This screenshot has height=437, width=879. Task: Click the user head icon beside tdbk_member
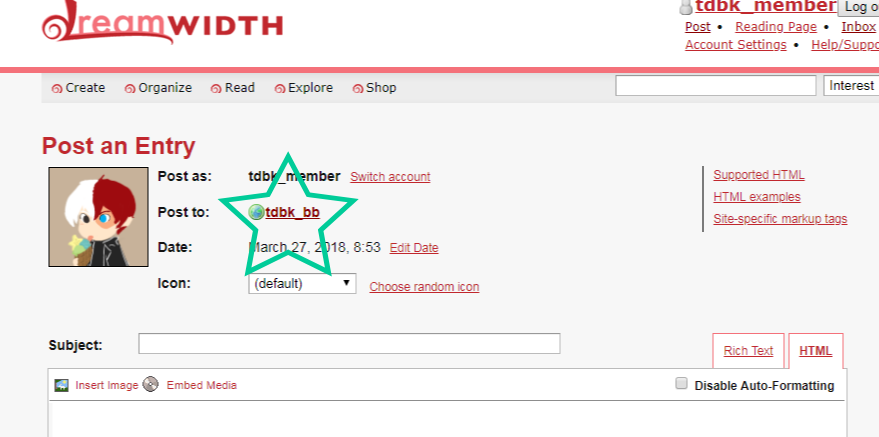click(x=686, y=7)
